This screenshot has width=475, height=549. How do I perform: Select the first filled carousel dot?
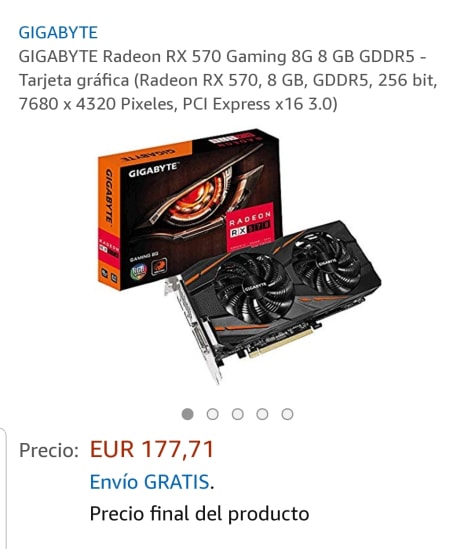coord(188,414)
